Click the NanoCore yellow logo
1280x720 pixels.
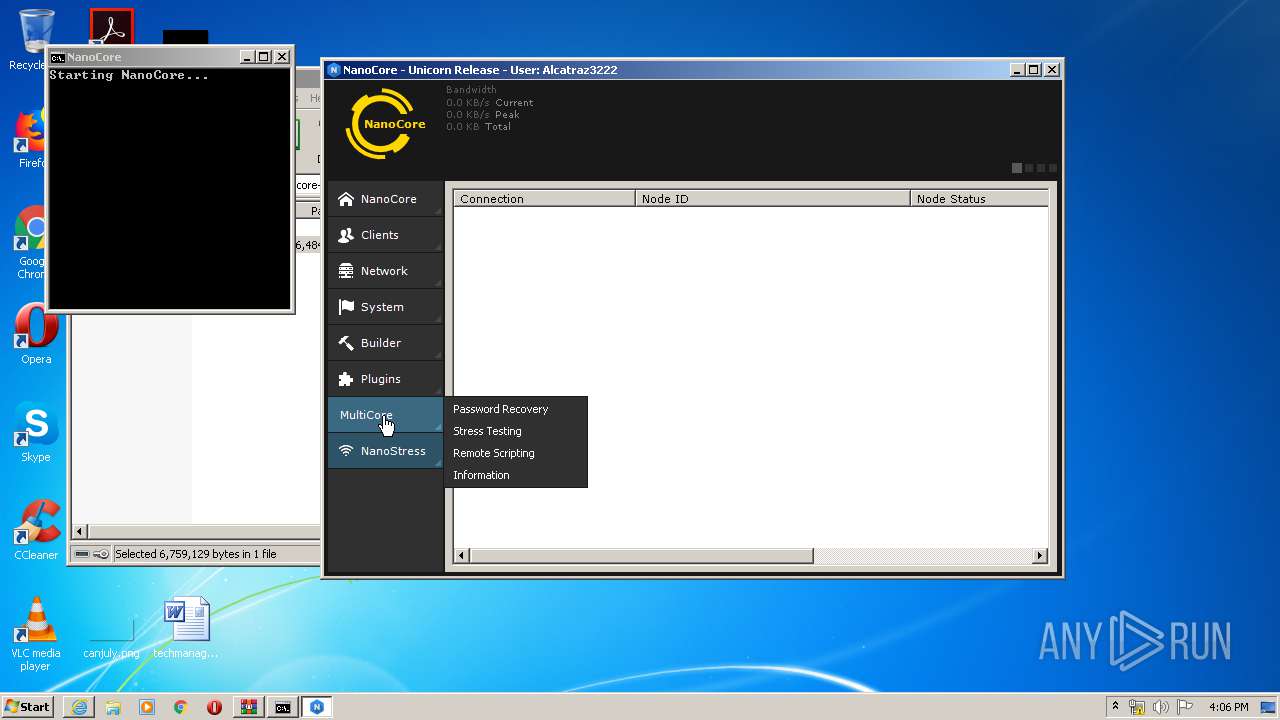(386, 124)
